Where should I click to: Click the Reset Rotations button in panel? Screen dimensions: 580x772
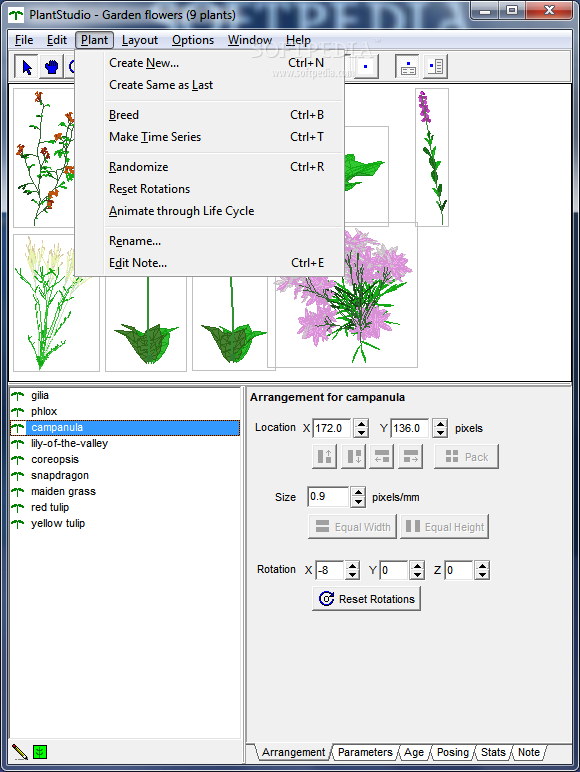click(x=366, y=599)
